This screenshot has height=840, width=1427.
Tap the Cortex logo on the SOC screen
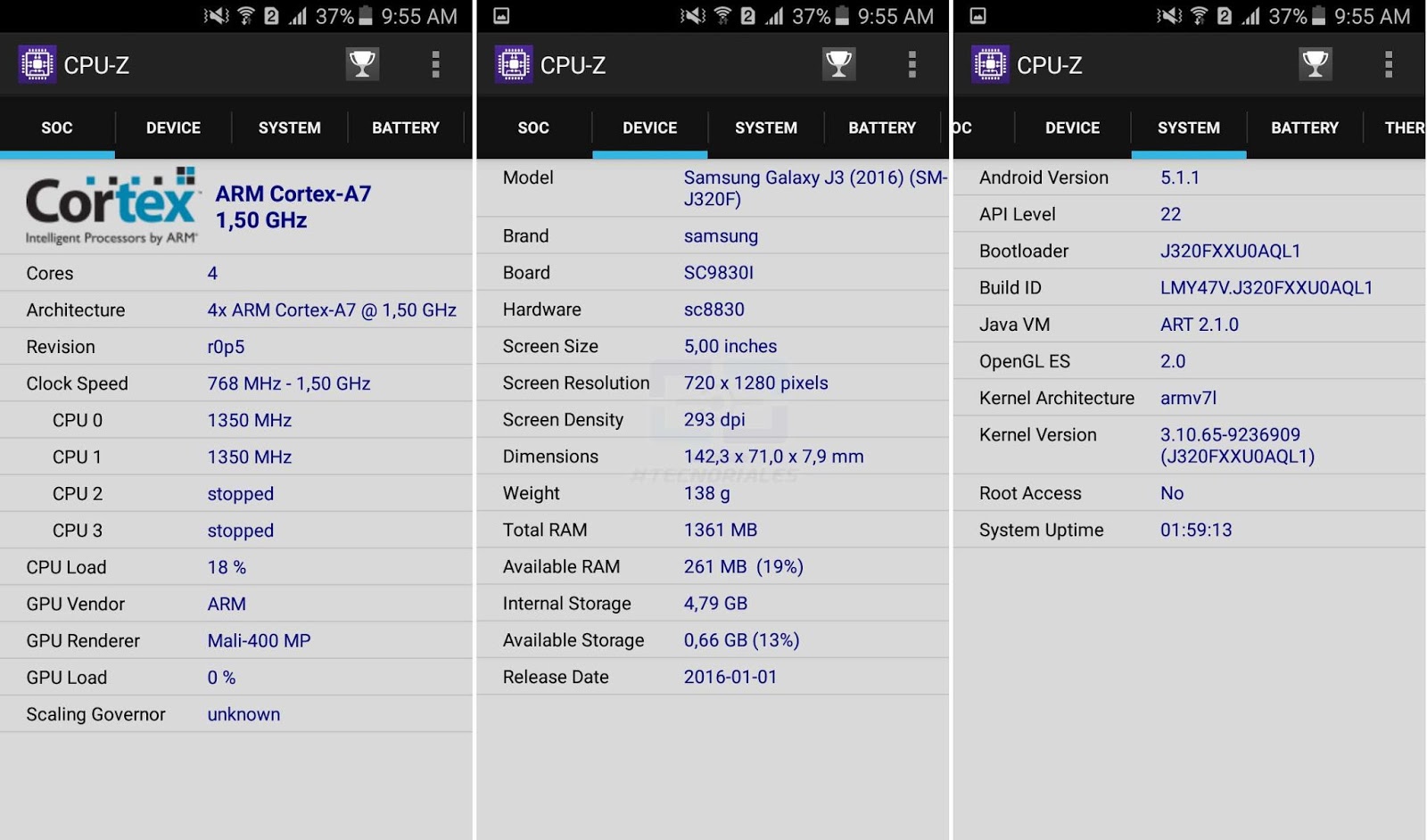click(x=111, y=206)
